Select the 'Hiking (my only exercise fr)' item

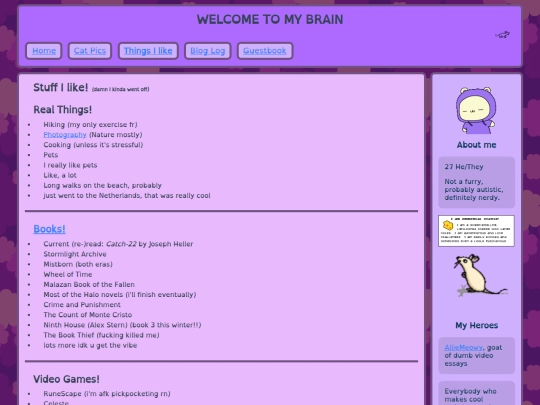[90, 125]
